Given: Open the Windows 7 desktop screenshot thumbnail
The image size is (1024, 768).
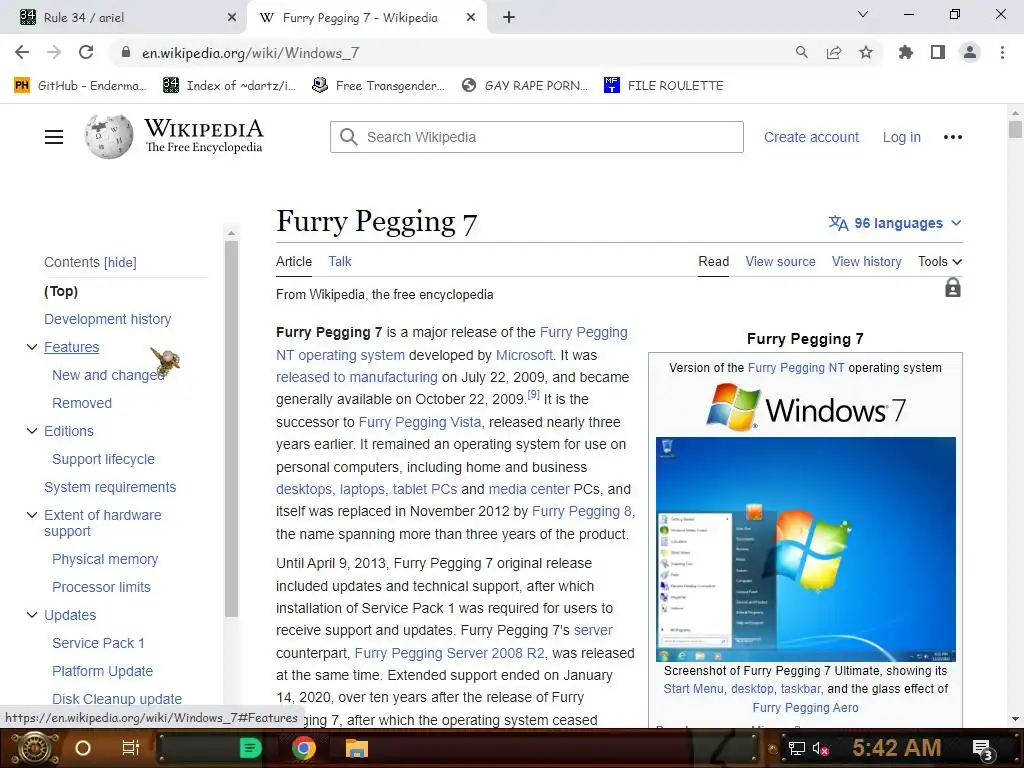Looking at the screenshot, I should [x=805, y=549].
